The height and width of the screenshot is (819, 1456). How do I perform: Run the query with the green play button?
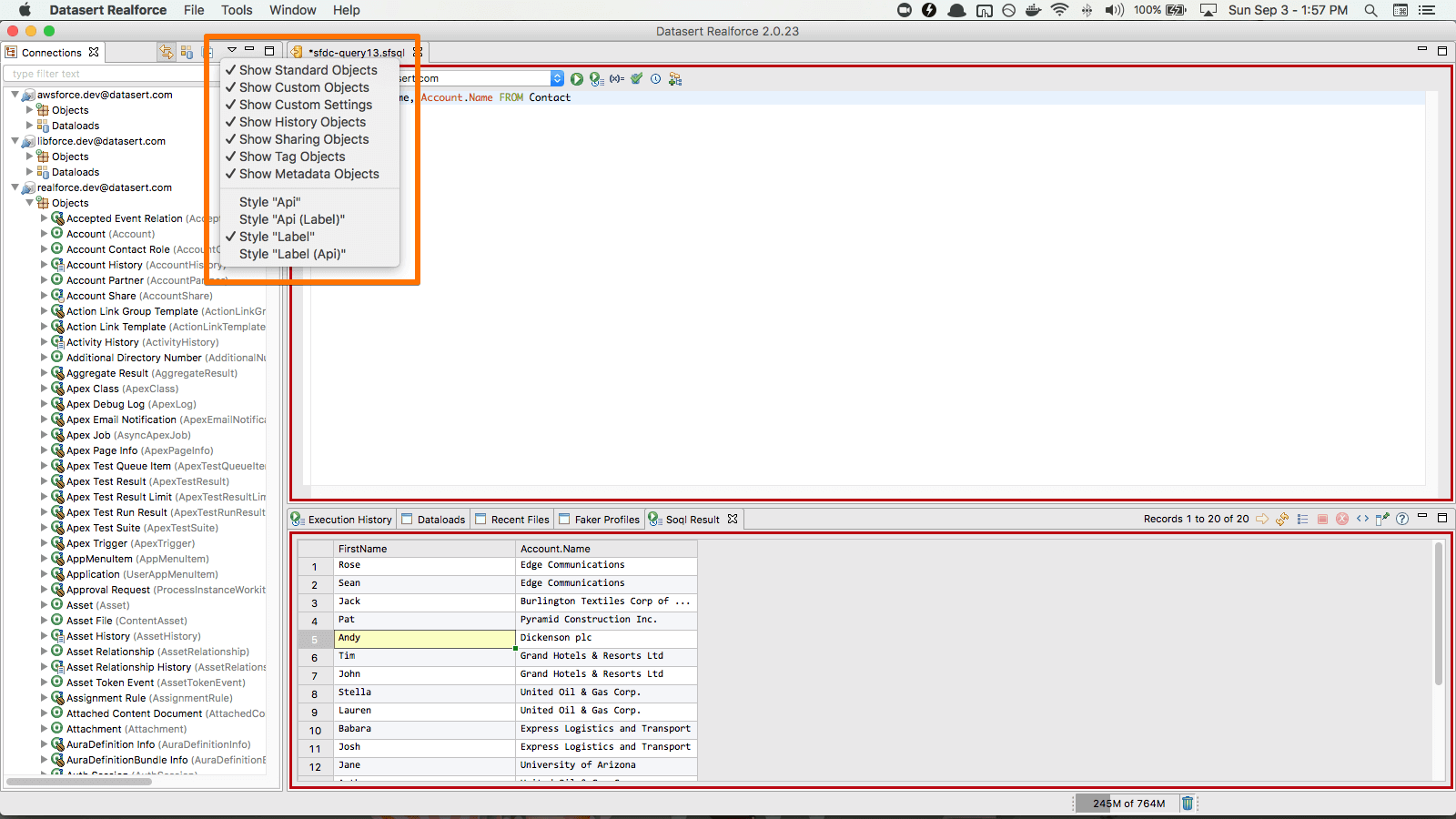(576, 79)
